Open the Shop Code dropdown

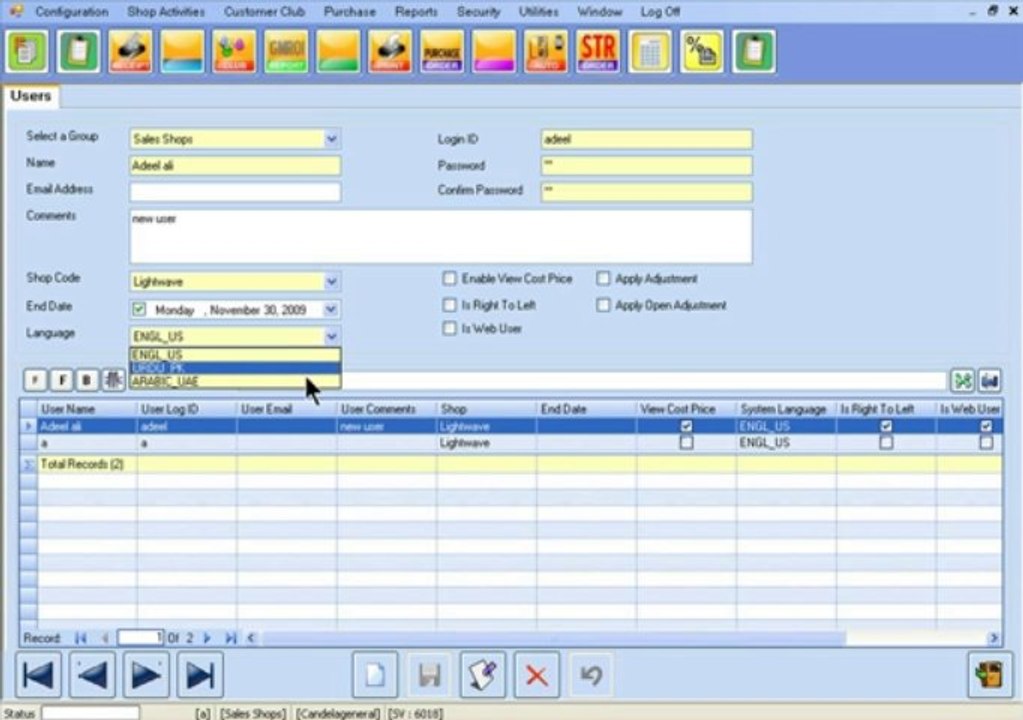pyautogui.click(x=331, y=282)
